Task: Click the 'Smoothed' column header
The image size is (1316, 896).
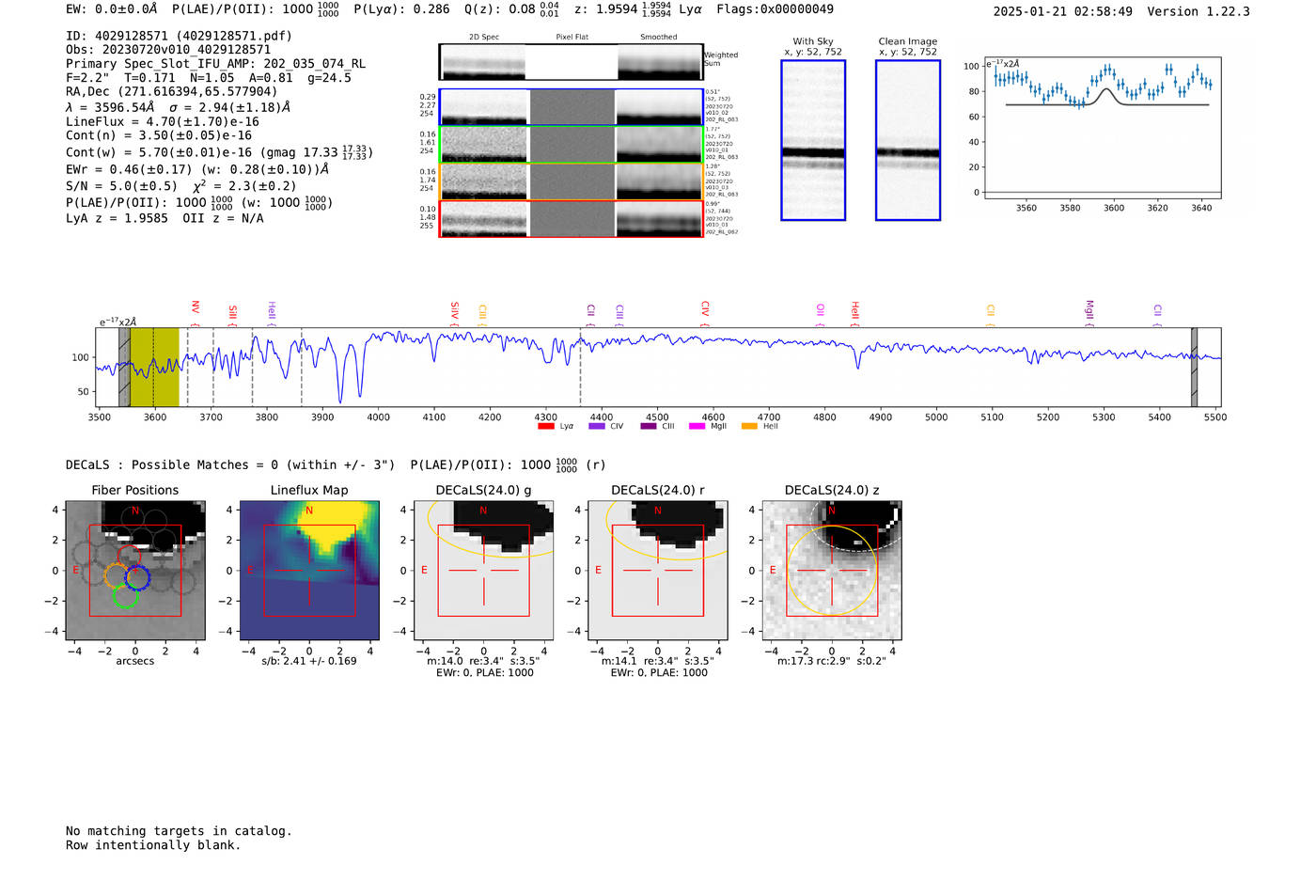Action: [659, 38]
